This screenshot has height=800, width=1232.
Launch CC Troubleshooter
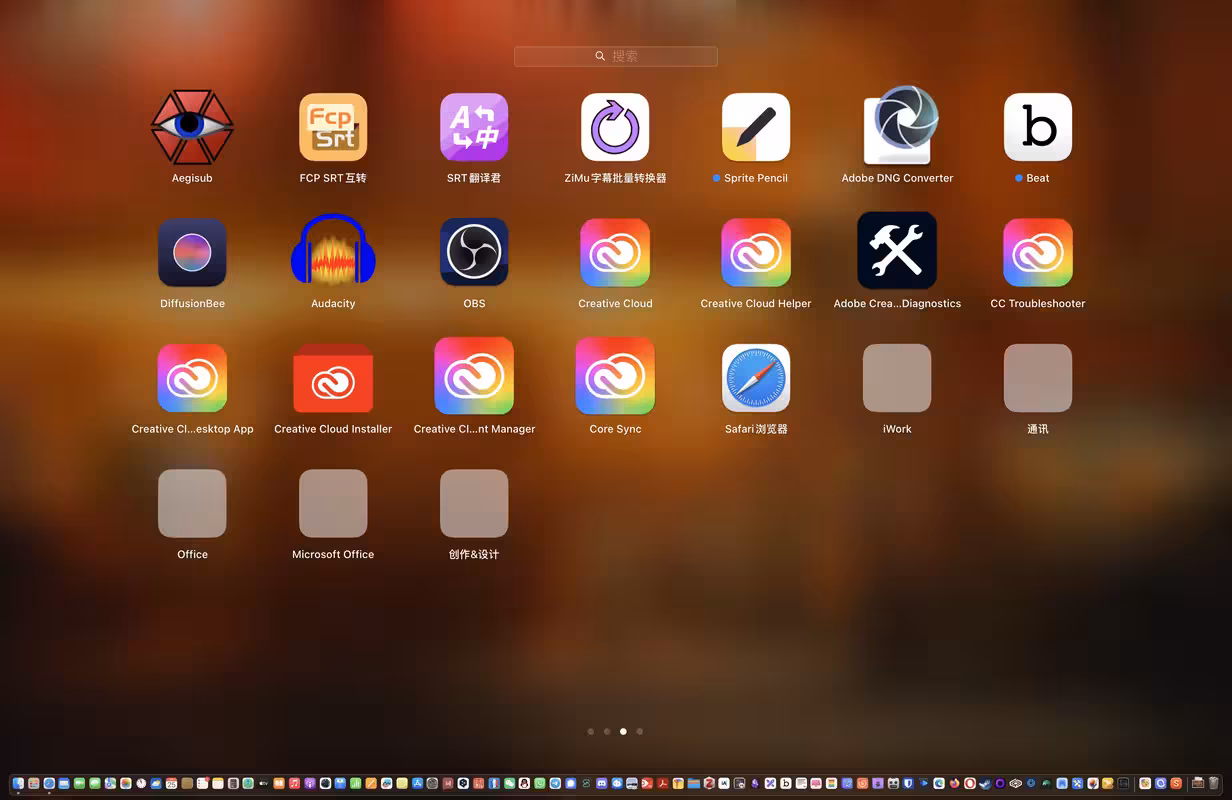coord(1038,252)
